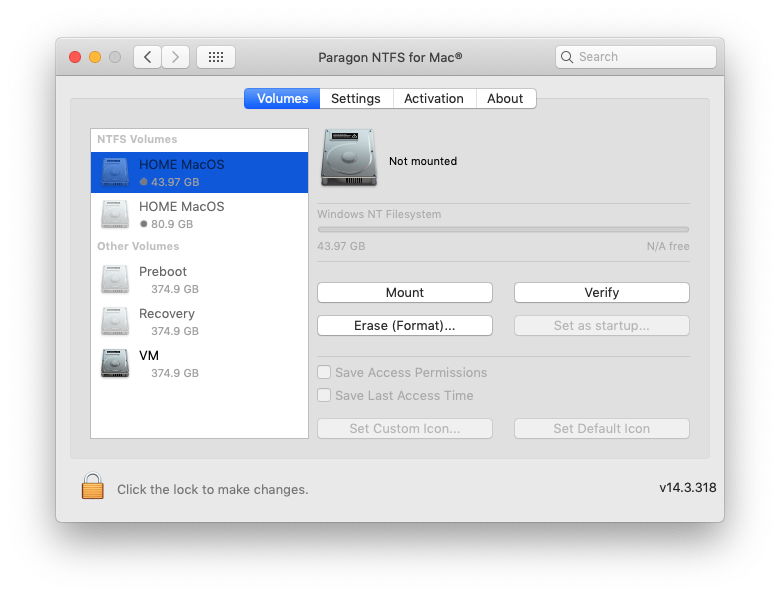
Task: Click the Other Volumes header
Action: click(138, 246)
